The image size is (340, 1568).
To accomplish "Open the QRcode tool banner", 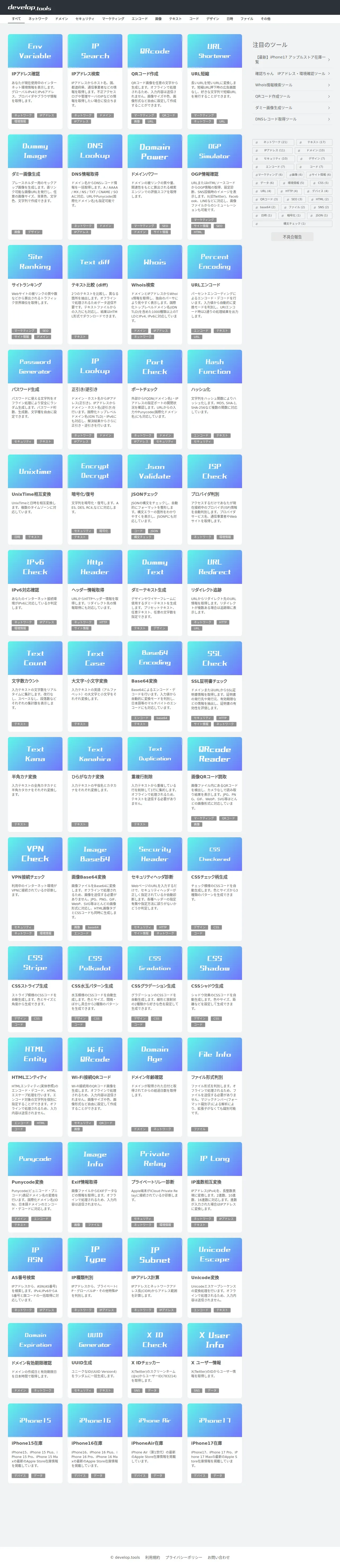I will pos(155,51).
